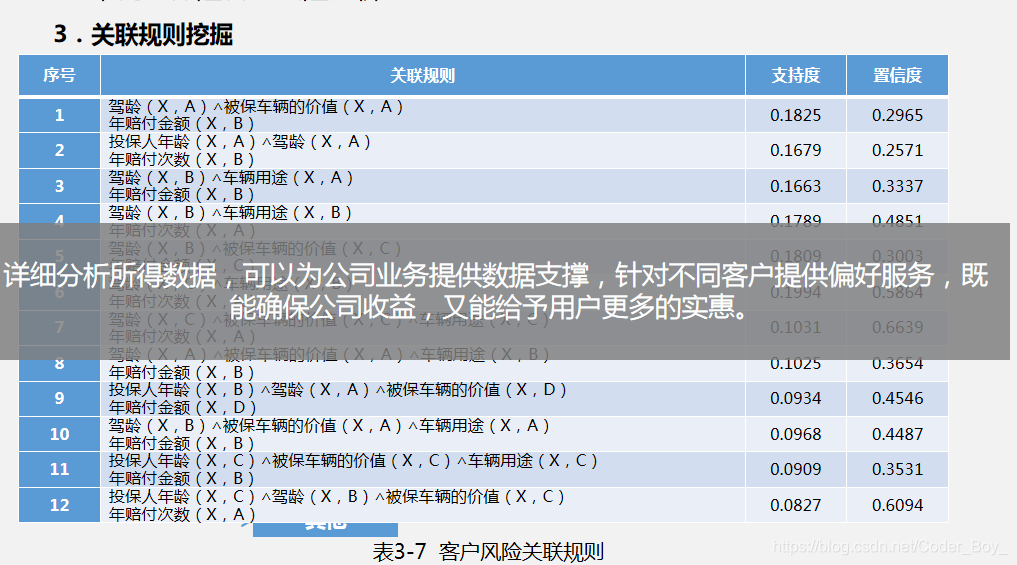This screenshot has width=1017, height=565.
Task: Select support value 0.0934
Action: point(795,398)
